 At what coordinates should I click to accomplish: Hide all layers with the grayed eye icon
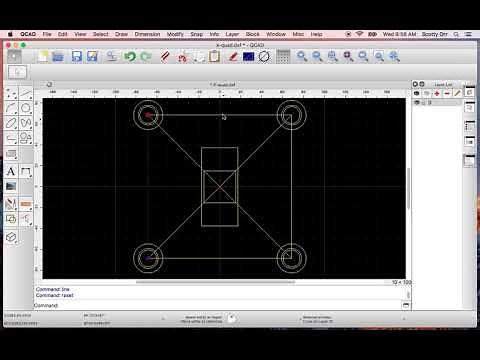point(426,93)
